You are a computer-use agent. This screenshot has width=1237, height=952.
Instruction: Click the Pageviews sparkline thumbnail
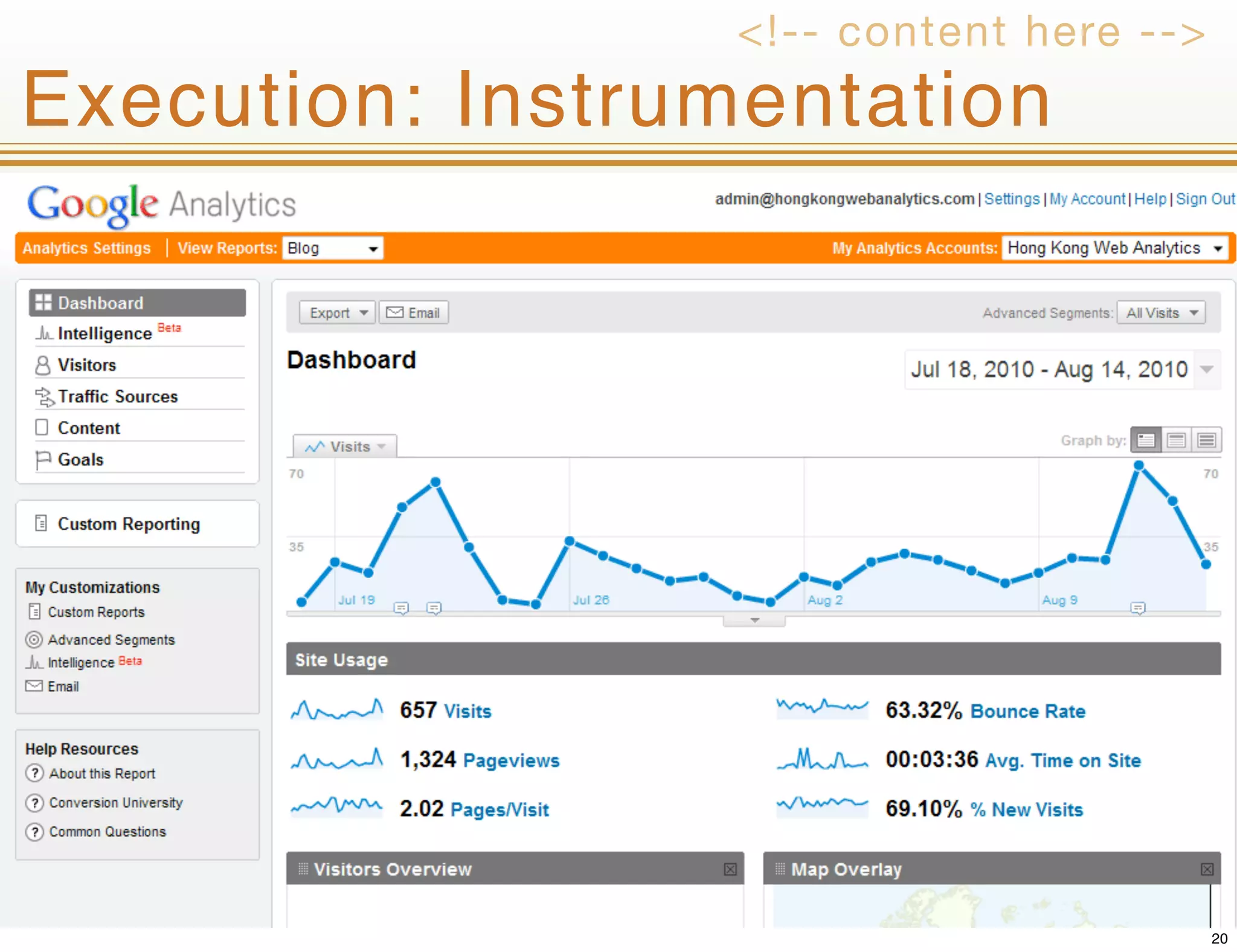(337, 759)
